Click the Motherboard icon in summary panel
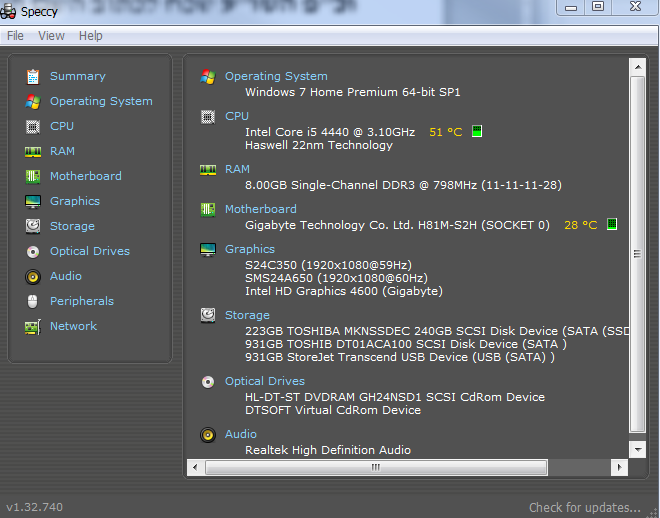660x518 pixels. (208, 209)
